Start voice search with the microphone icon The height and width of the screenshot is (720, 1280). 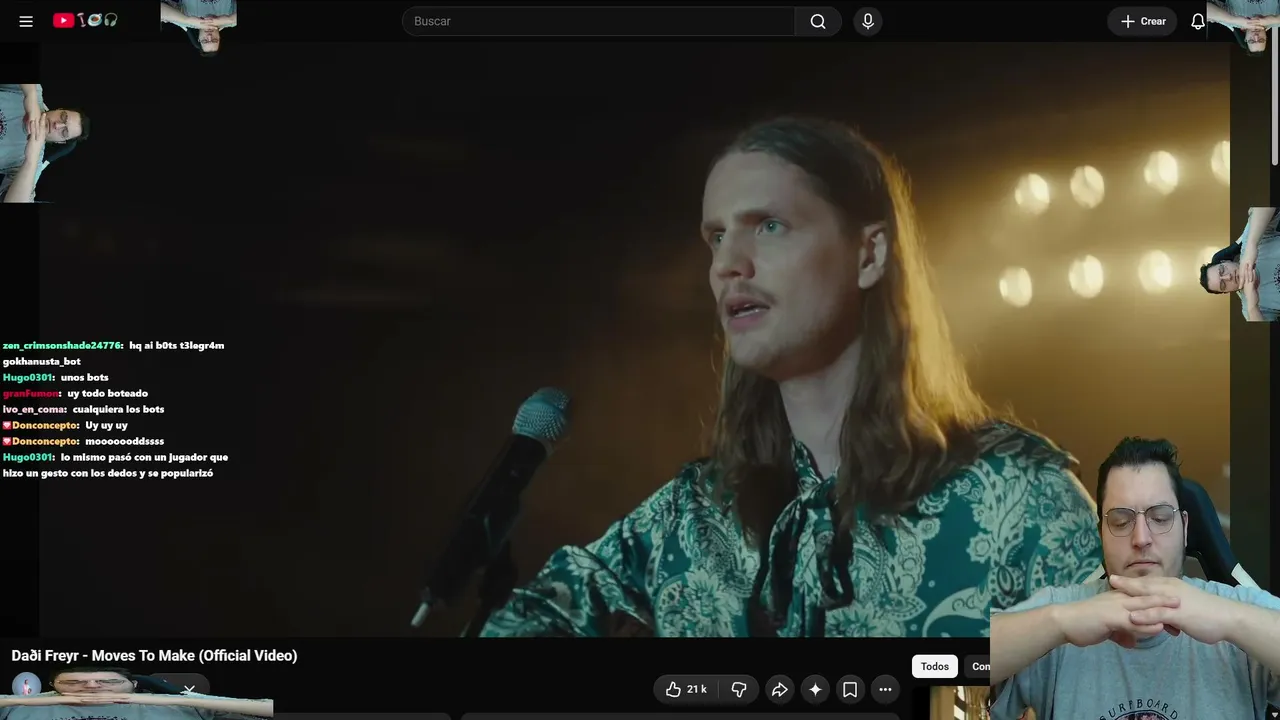tap(868, 21)
